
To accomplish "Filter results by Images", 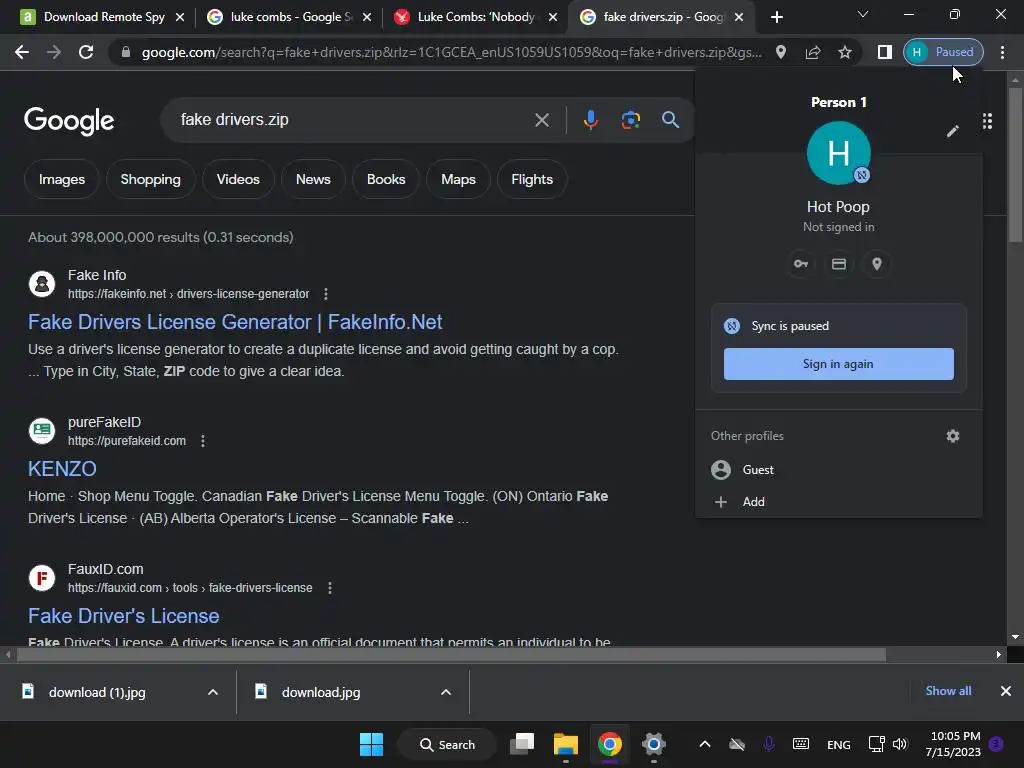I will click(x=62, y=179).
